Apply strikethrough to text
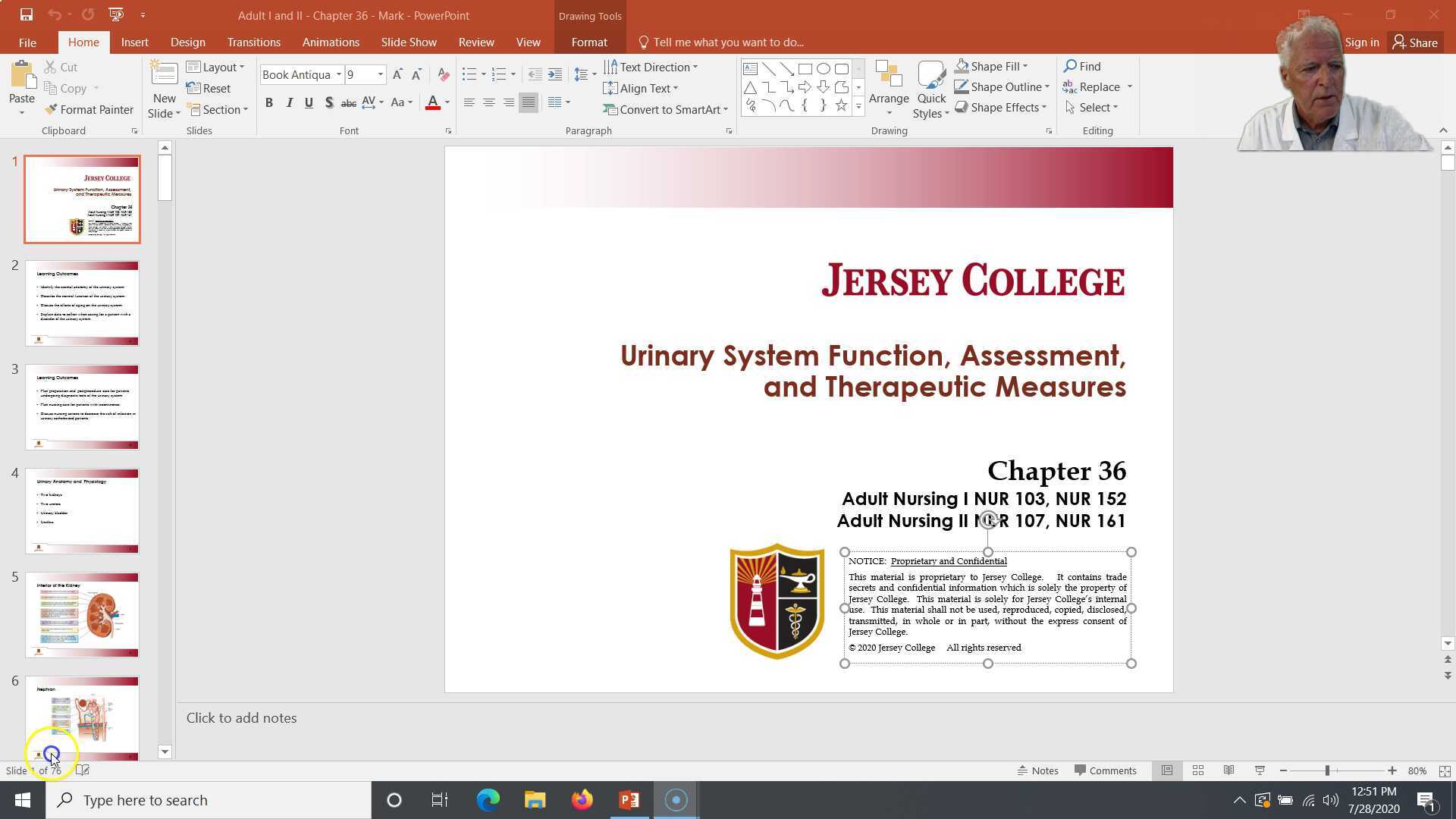This screenshot has height=819, width=1456. point(348,102)
